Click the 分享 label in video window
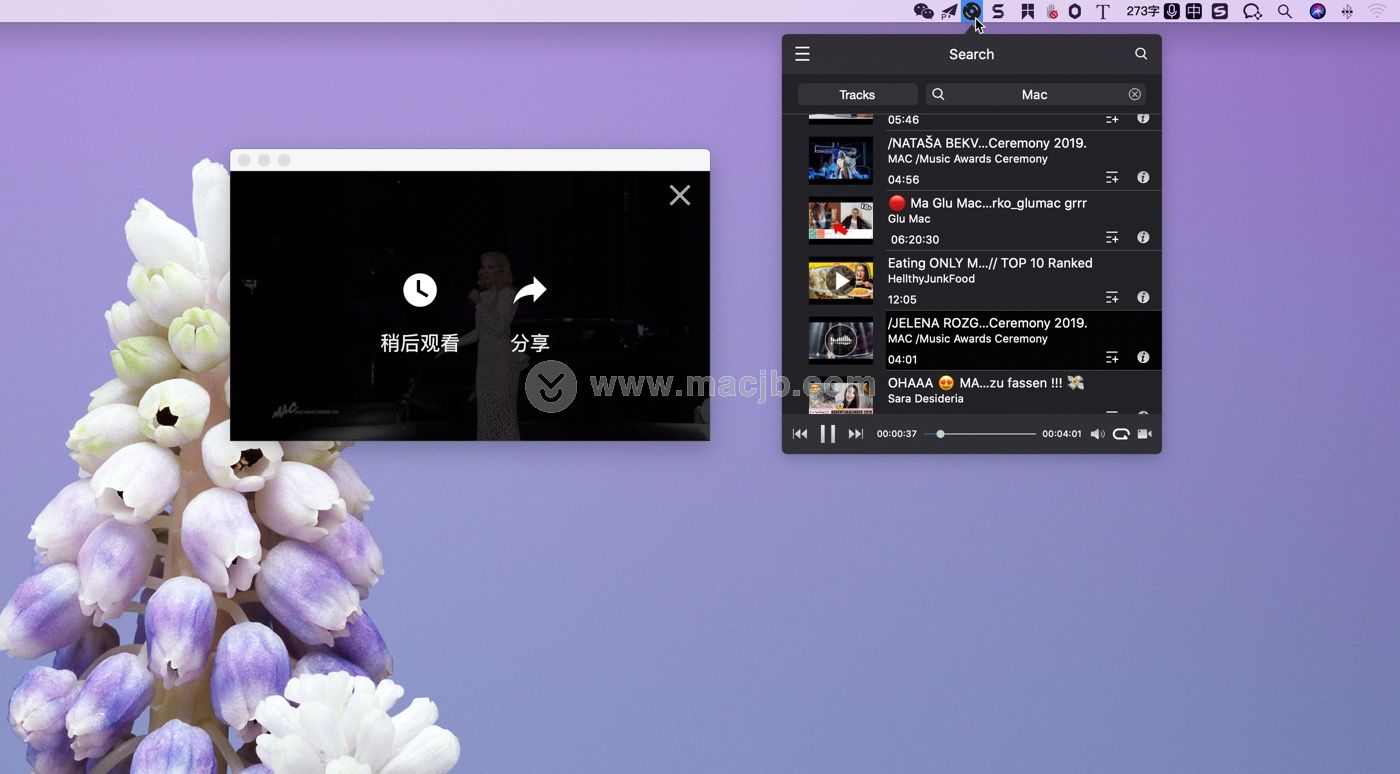This screenshot has height=774, width=1400. 530,343
